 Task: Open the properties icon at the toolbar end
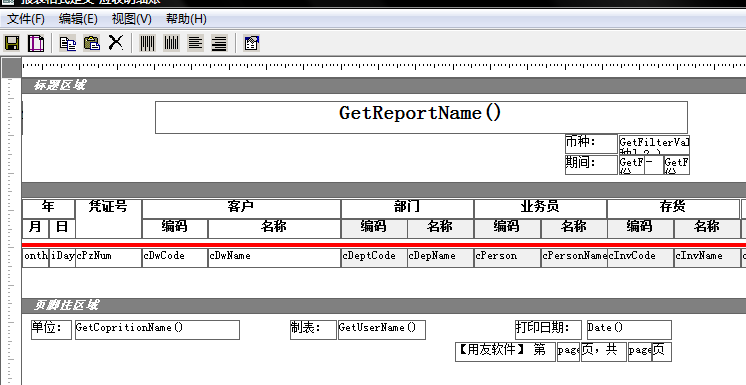pos(251,43)
